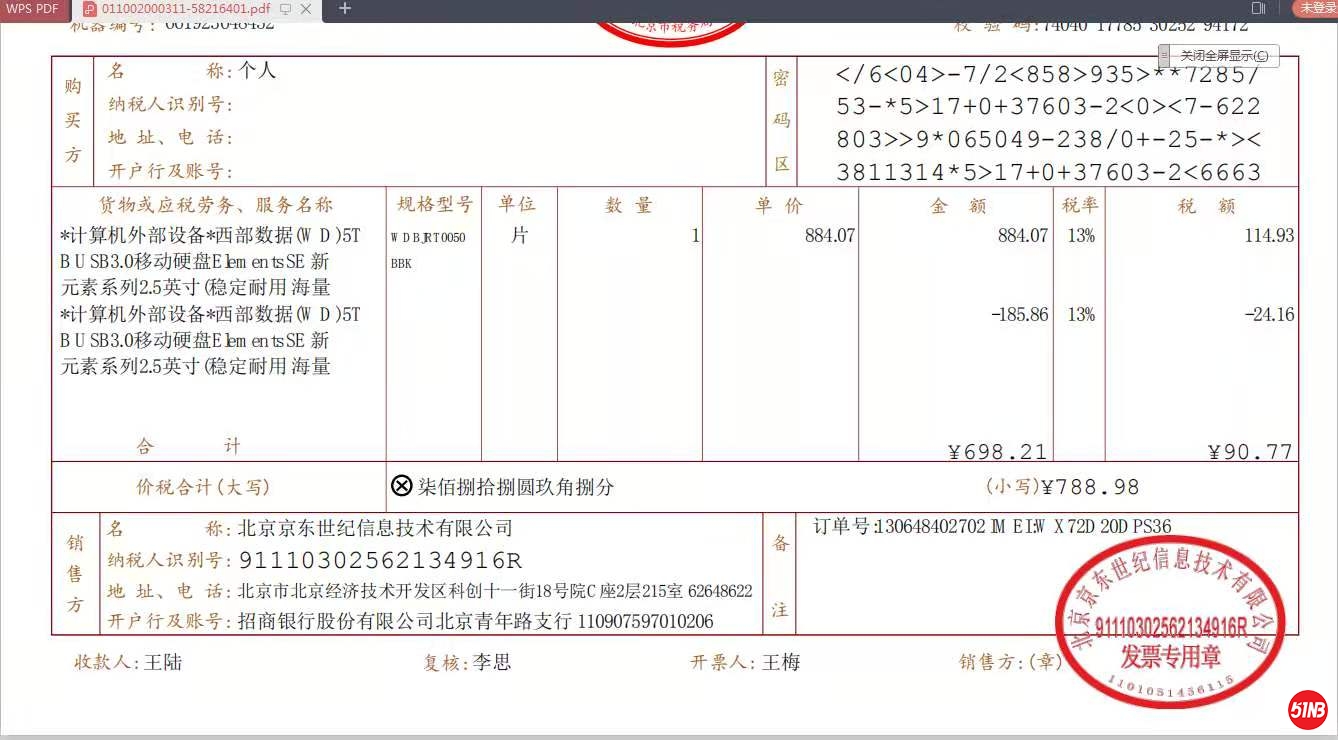Screen dimensions: 1338x740
Task: Click the password line starting 803>>9*065049
Action: pos(1048,139)
